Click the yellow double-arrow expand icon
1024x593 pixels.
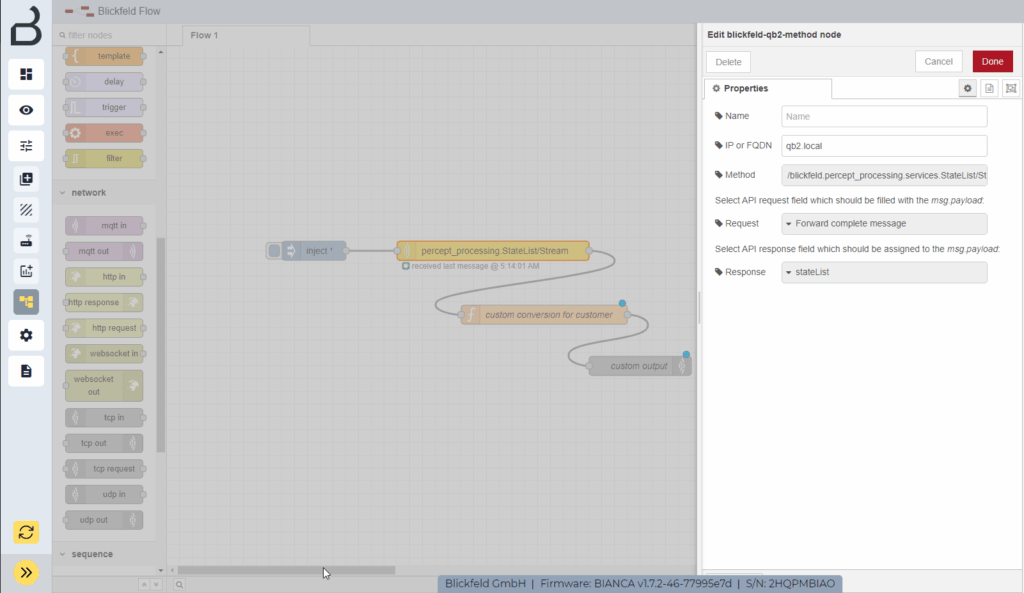coord(26,572)
